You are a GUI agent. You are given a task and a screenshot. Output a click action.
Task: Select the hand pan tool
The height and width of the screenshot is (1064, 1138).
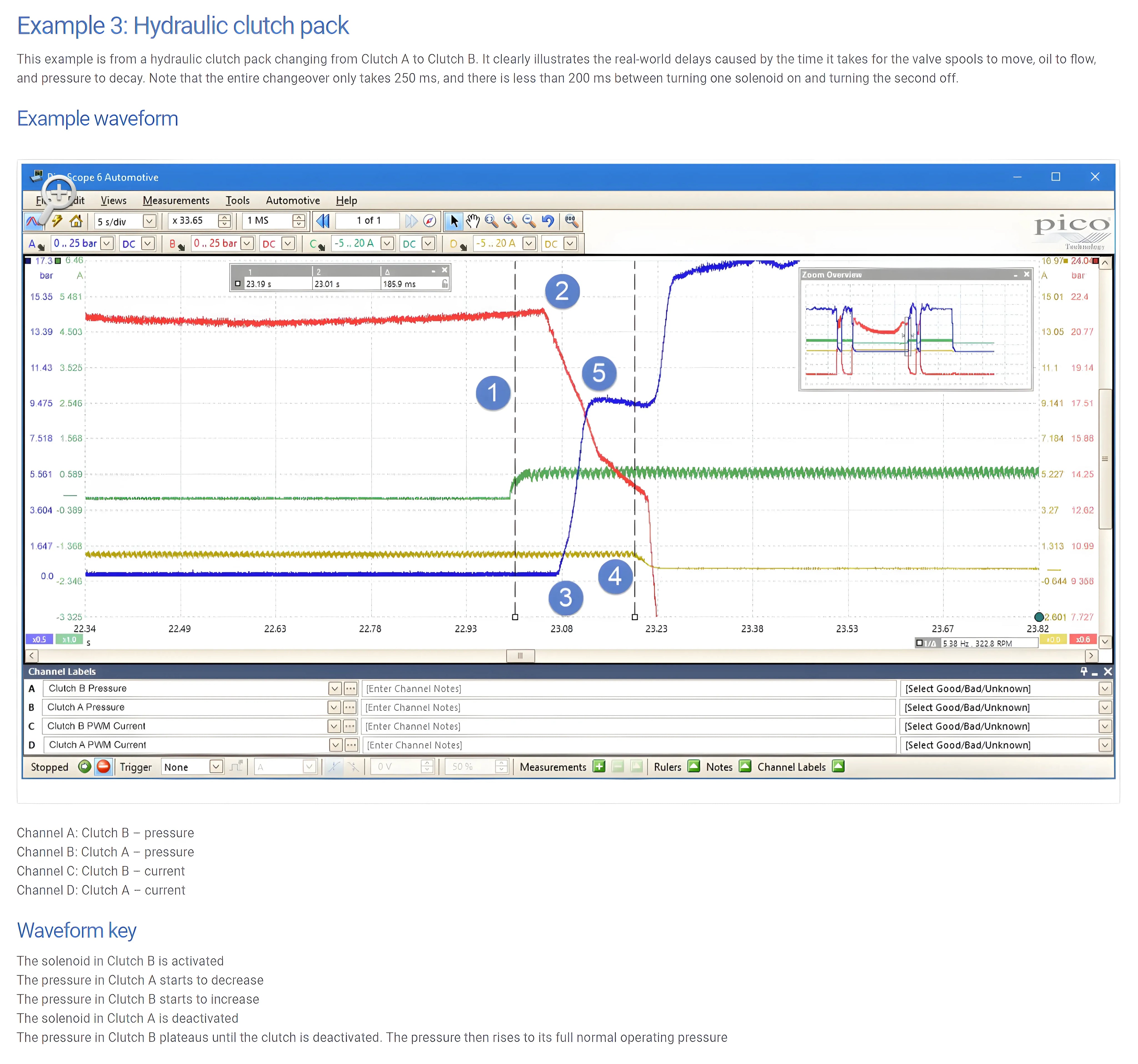(x=473, y=221)
